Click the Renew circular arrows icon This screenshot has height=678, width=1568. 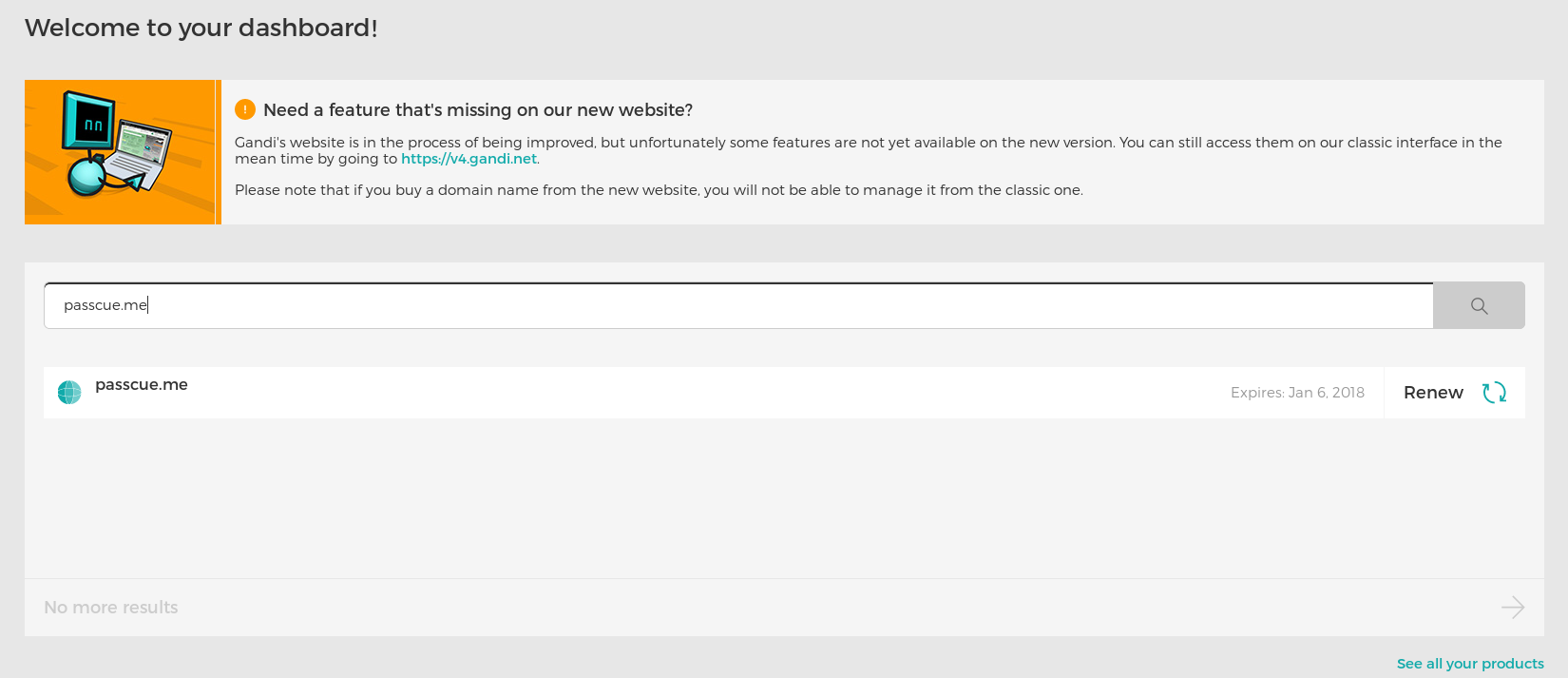coord(1494,393)
